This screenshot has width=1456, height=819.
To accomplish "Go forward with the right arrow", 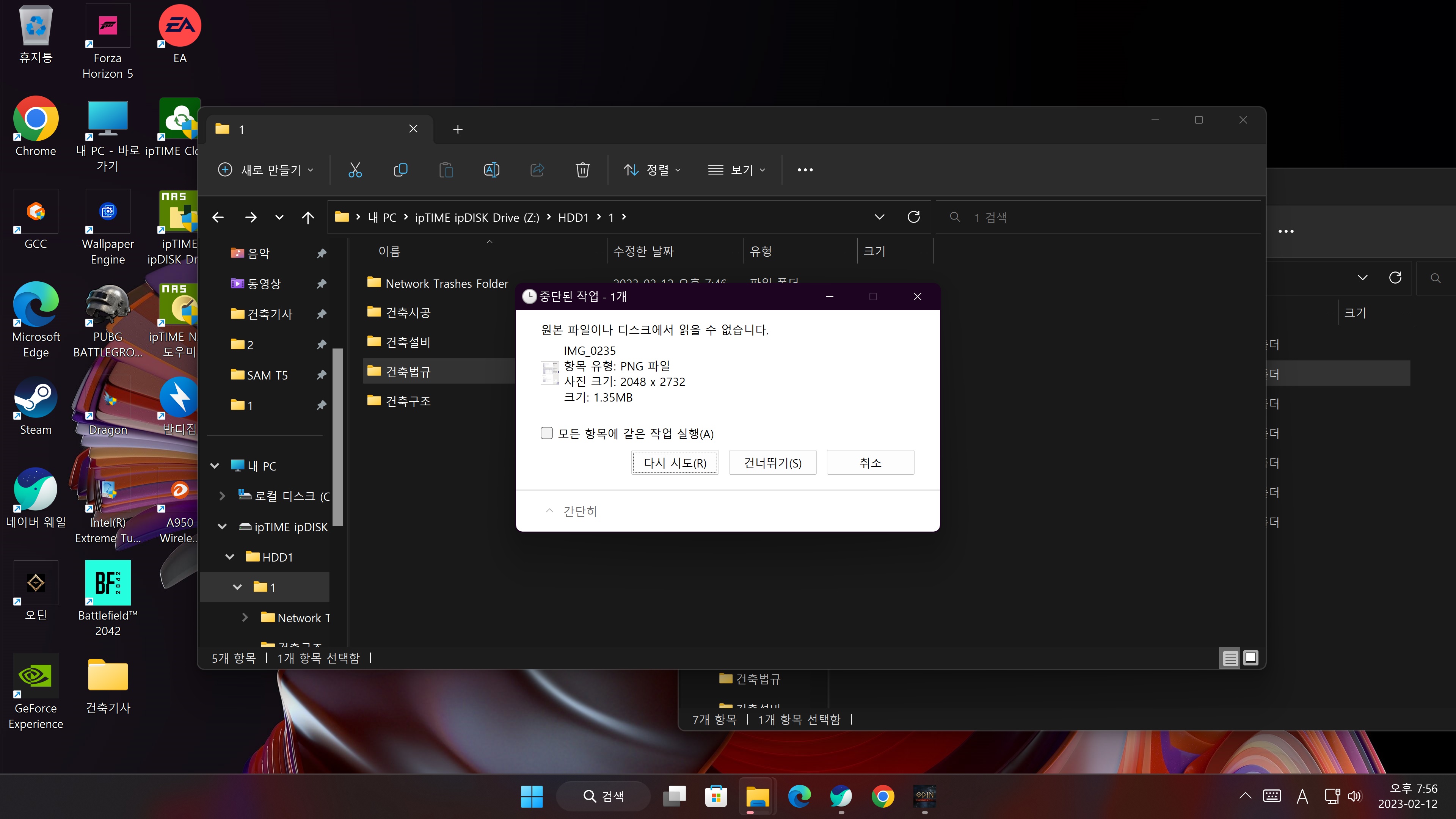I will [x=250, y=217].
